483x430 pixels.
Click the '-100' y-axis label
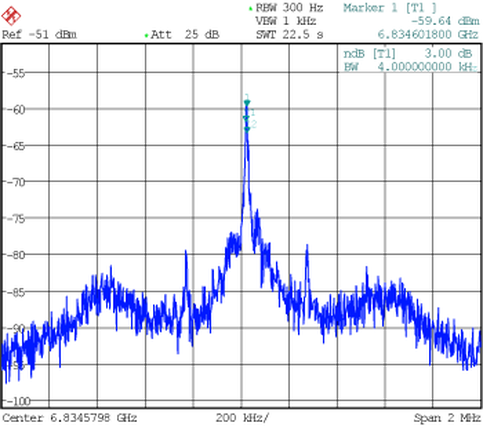click(19, 401)
